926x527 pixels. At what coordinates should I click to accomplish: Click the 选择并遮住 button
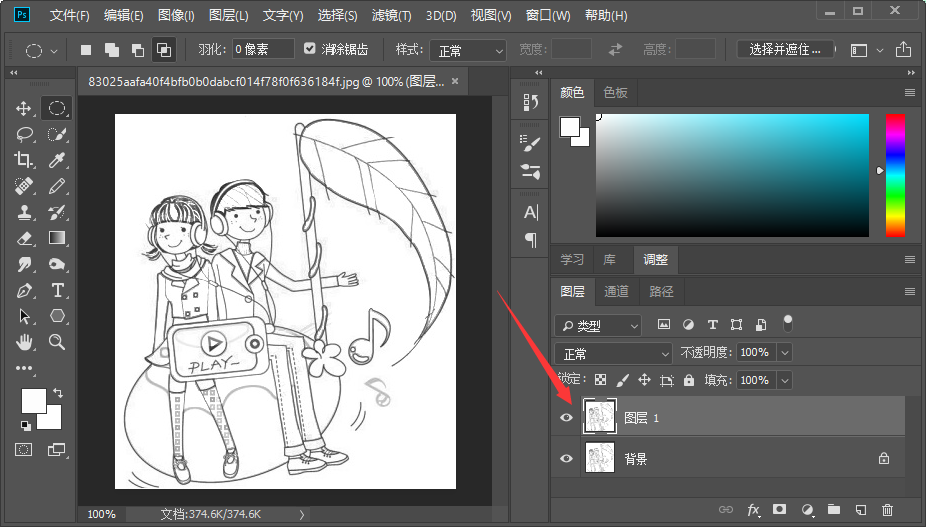[x=785, y=49]
